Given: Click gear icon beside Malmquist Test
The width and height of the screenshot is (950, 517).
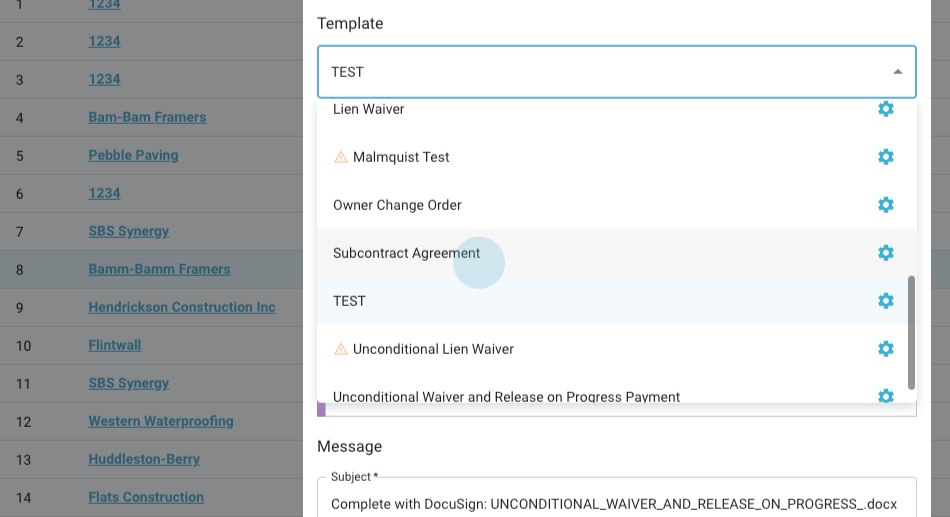Looking at the screenshot, I should click(885, 157).
